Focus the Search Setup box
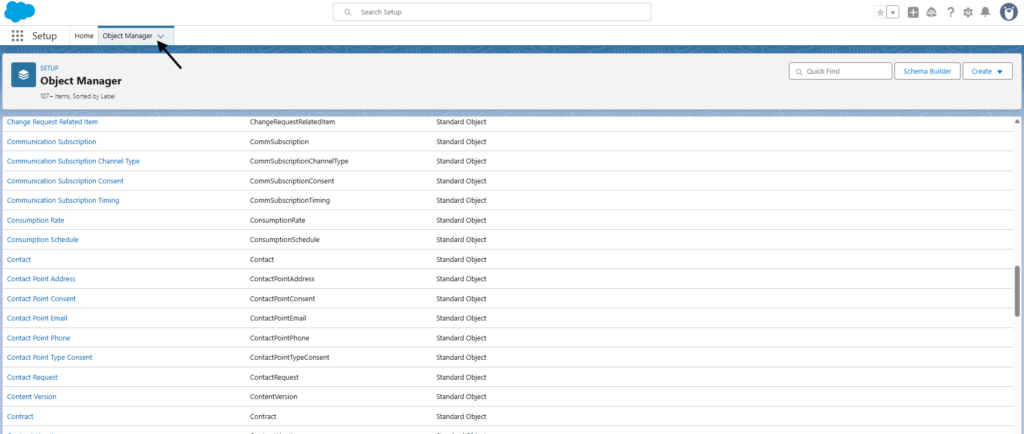This screenshot has height=434, width=1024. 492,12
